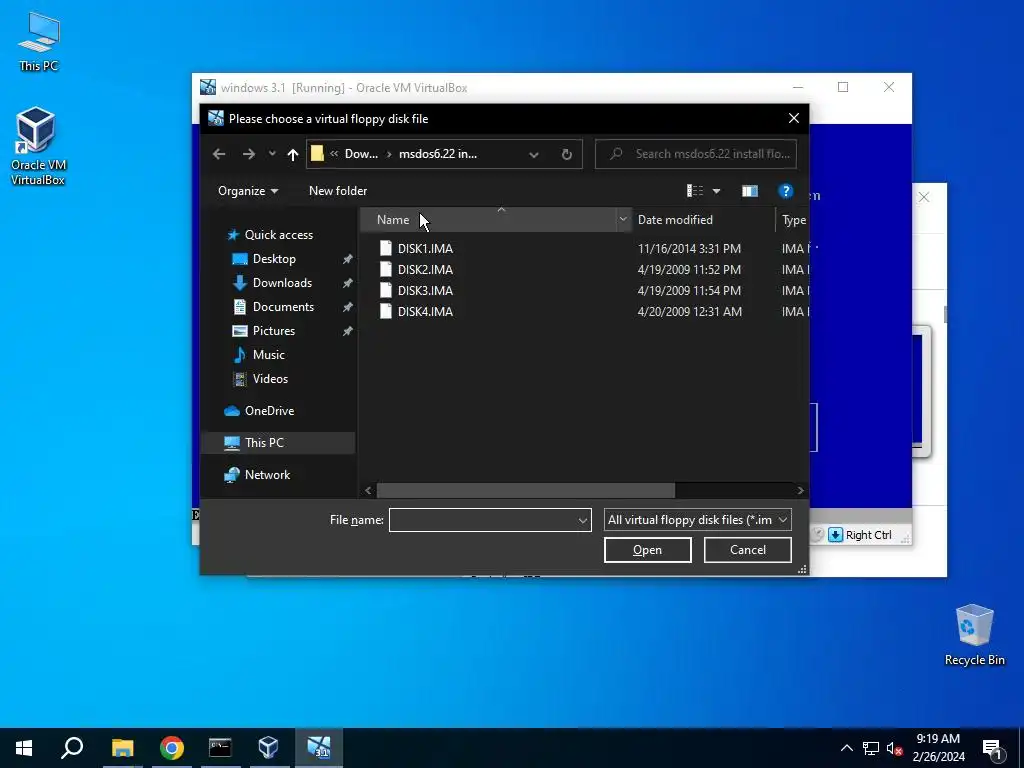This screenshot has width=1024, height=768.
Task: Open Documents in the navigation pane
Action: (x=283, y=307)
